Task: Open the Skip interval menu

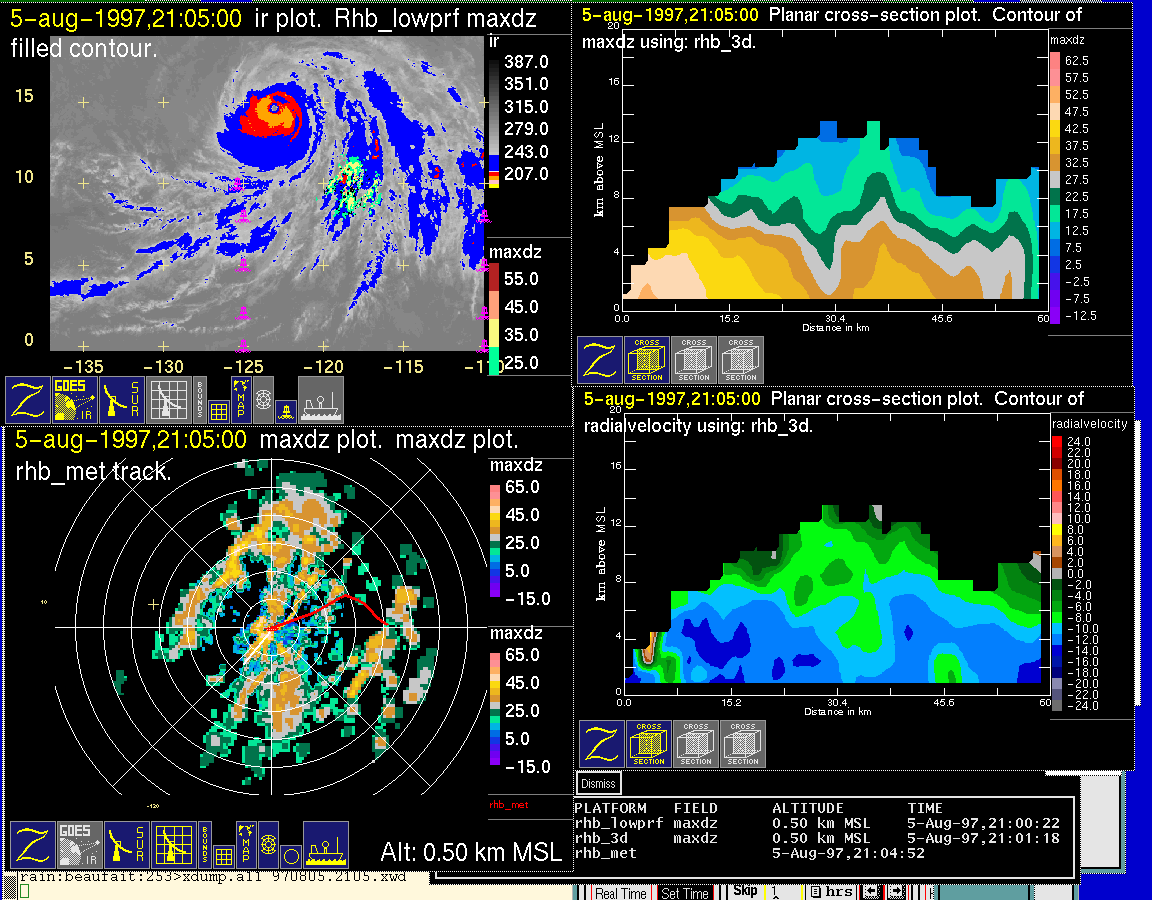Action: (745, 892)
